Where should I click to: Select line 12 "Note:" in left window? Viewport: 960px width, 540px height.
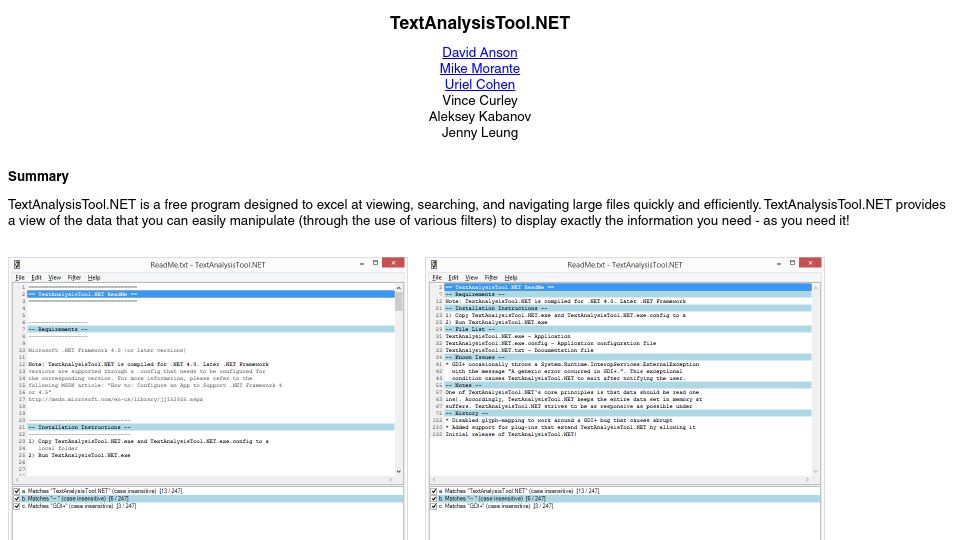click(x=148, y=364)
